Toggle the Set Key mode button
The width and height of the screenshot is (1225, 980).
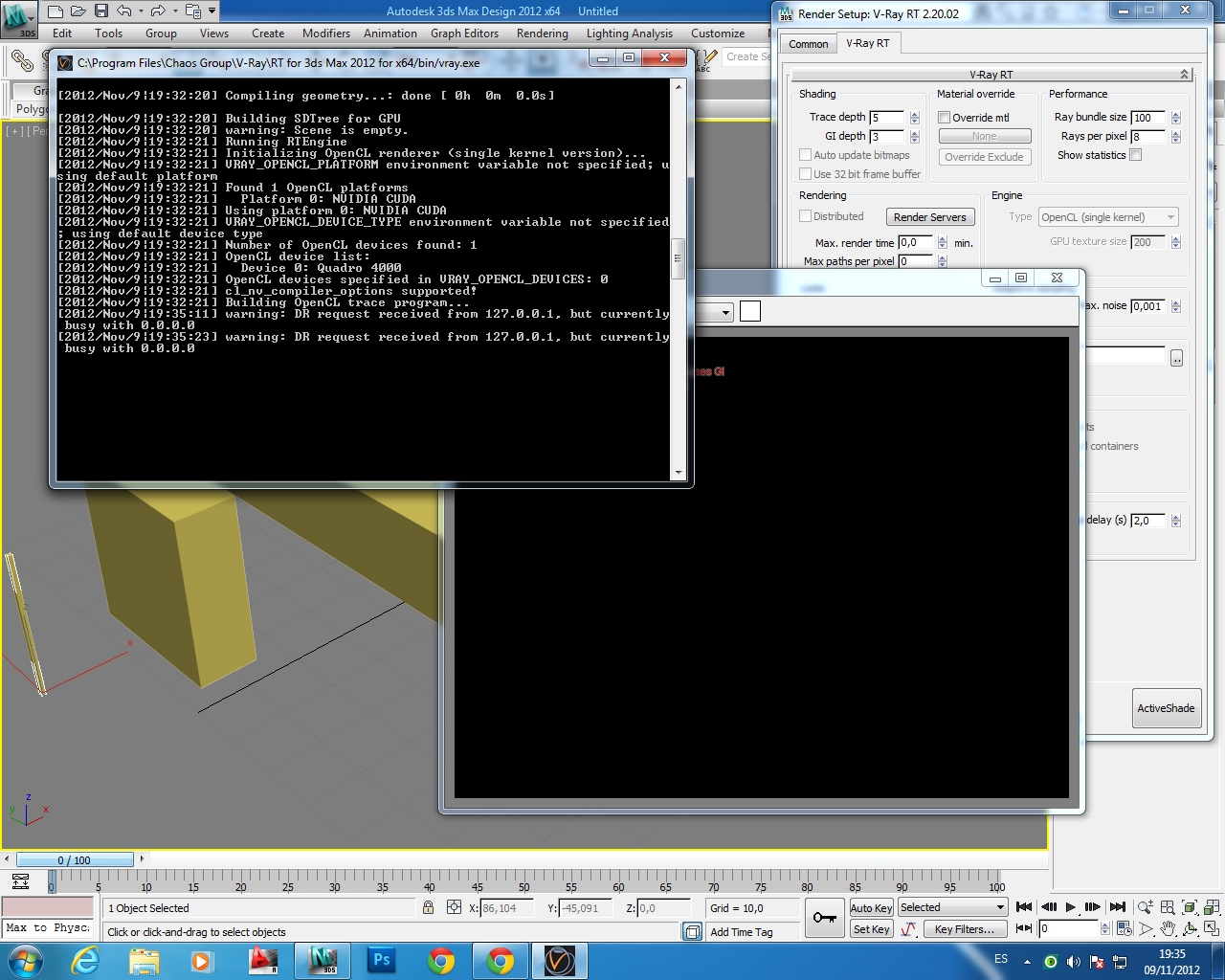[x=871, y=929]
